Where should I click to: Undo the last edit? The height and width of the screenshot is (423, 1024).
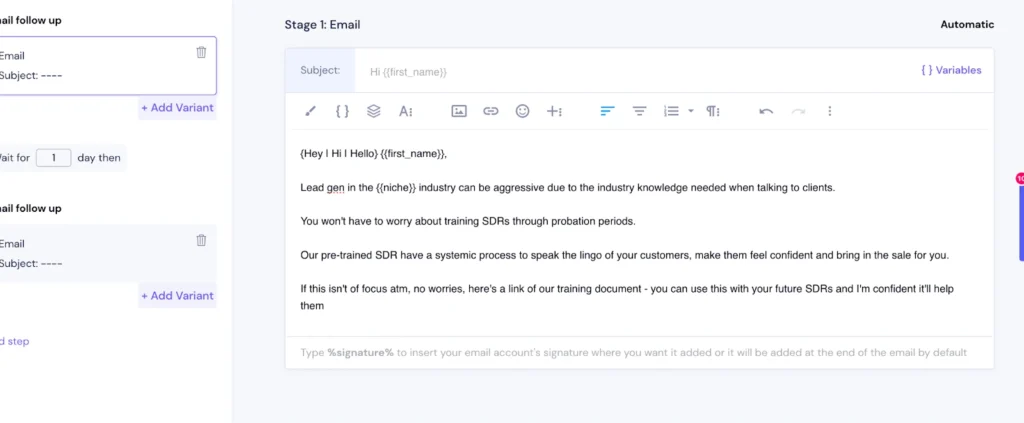pos(766,111)
